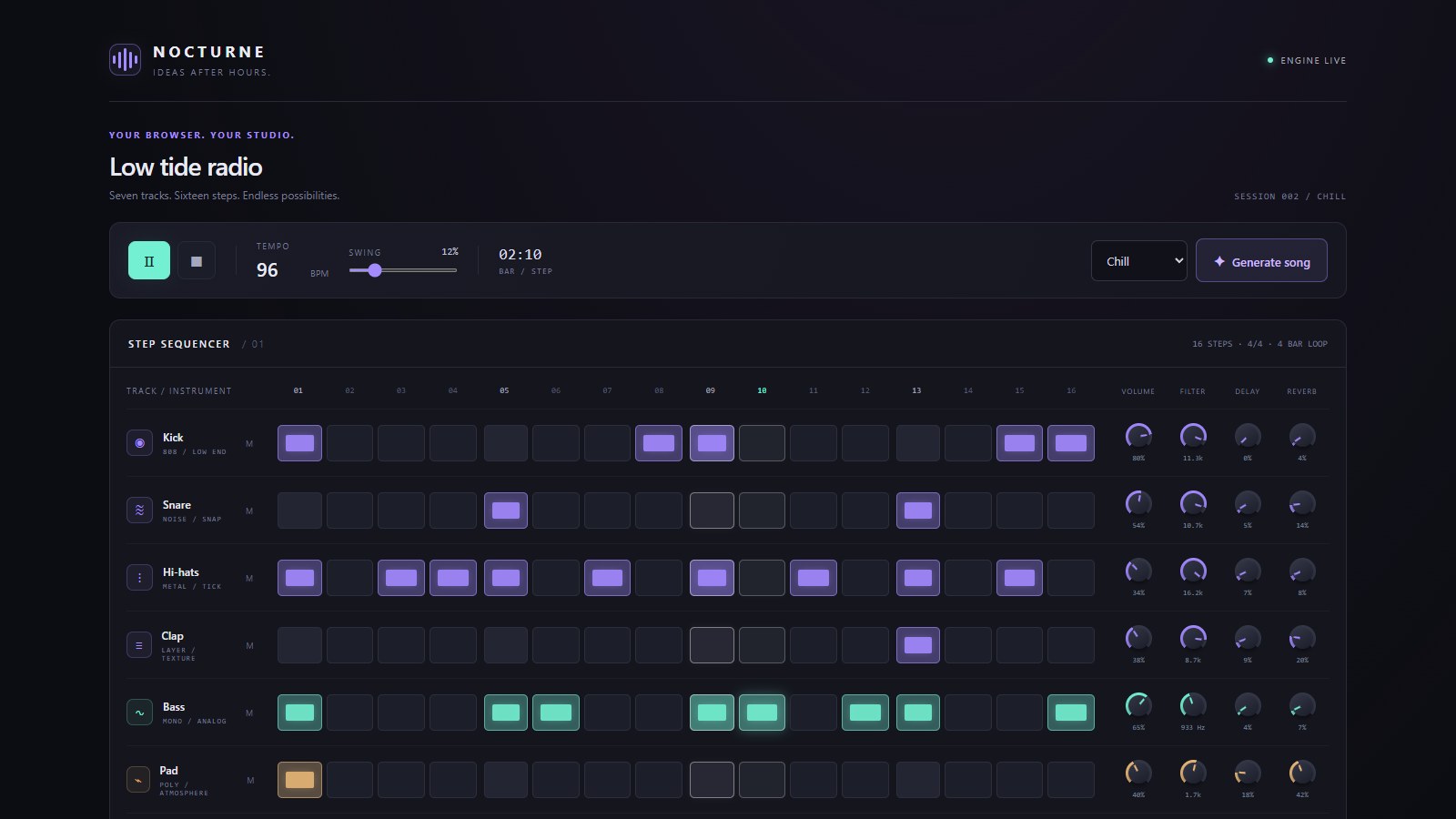Click the Pad track icon
Viewport: 1456px width, 819px height.
point(138,780)
